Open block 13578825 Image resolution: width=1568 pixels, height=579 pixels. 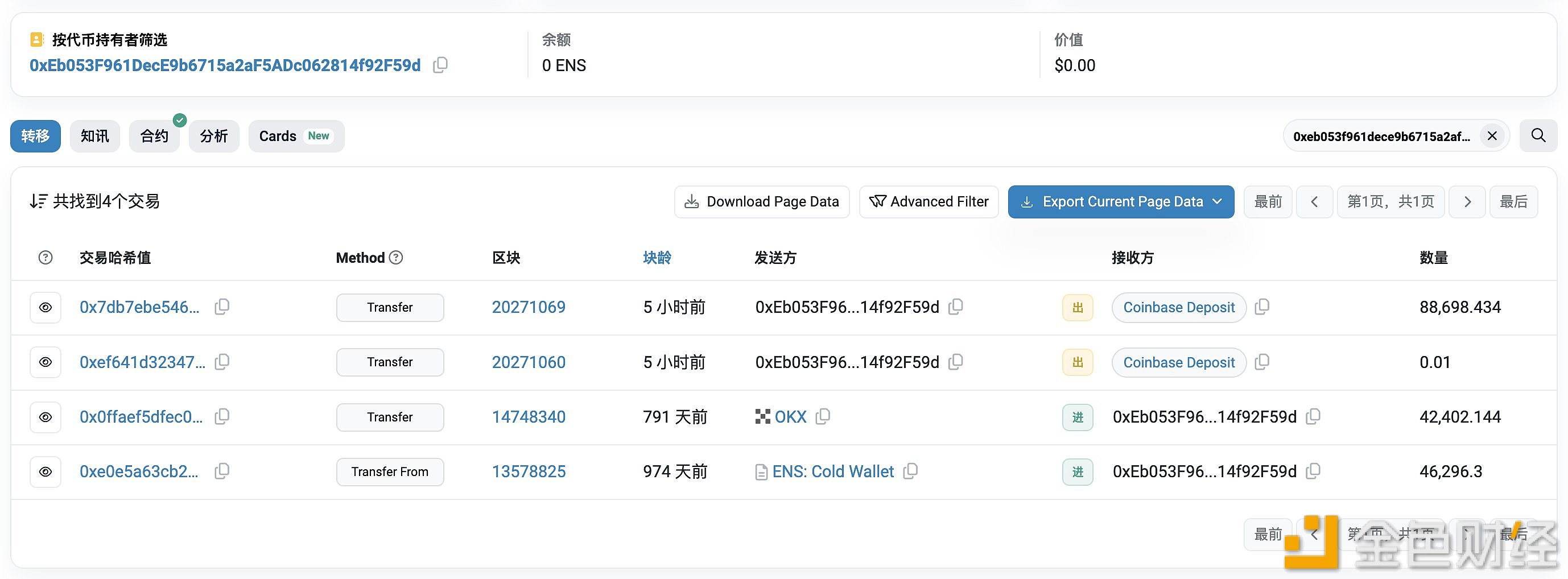(529, 472)
